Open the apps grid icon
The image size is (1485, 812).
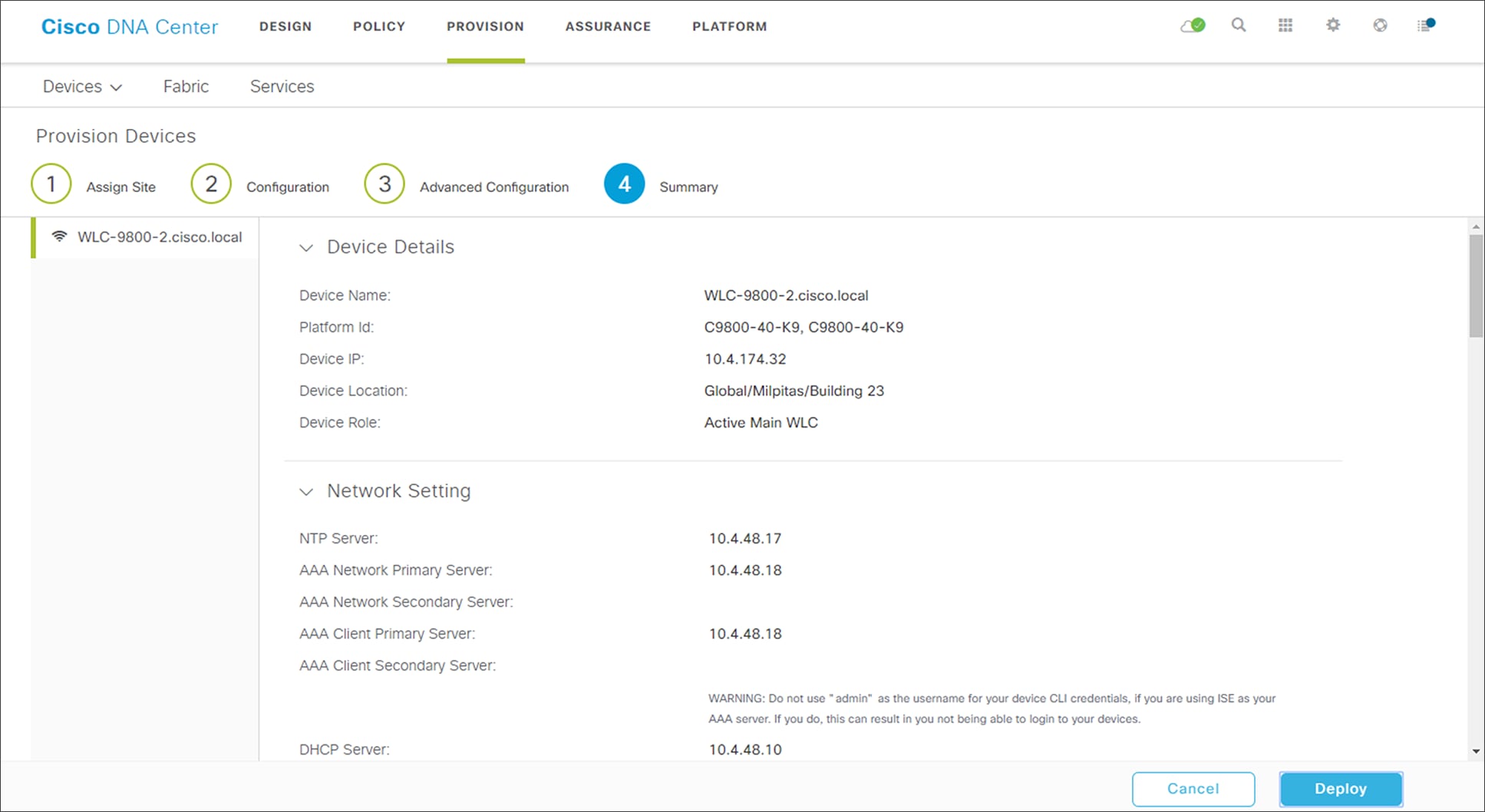point(1285,25)
